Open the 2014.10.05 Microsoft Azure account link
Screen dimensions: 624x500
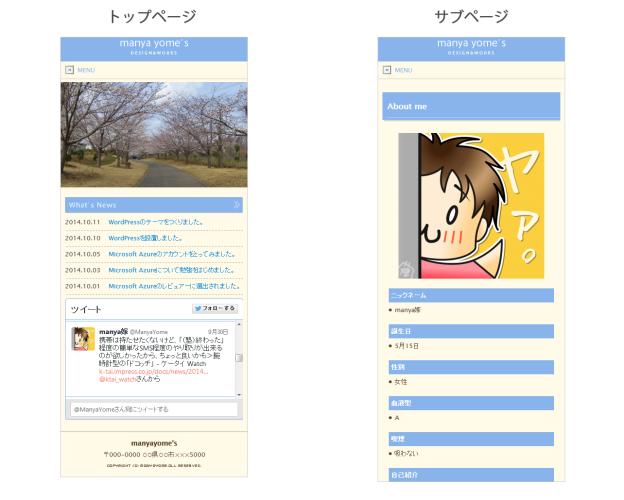[x=172, y=254]
